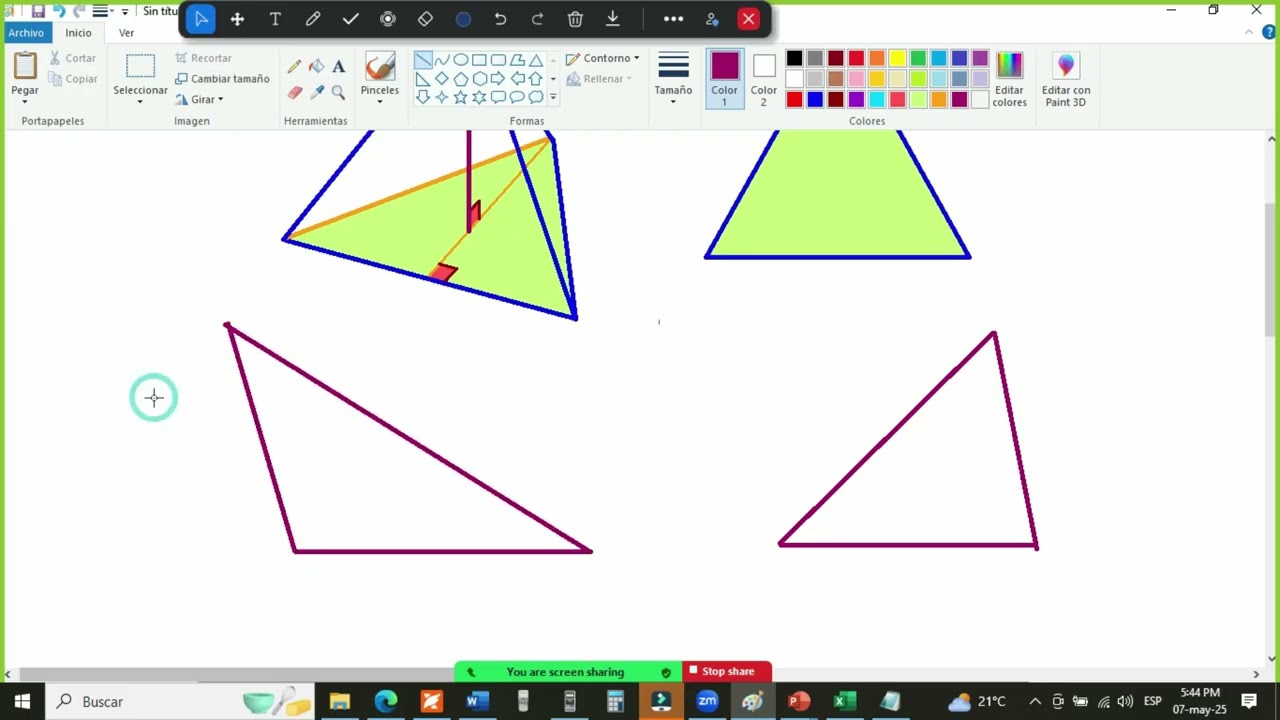Viewport: 1280px width, 720px height.
Task: Select the Five-point star shape
Action: tap(461, 97)
